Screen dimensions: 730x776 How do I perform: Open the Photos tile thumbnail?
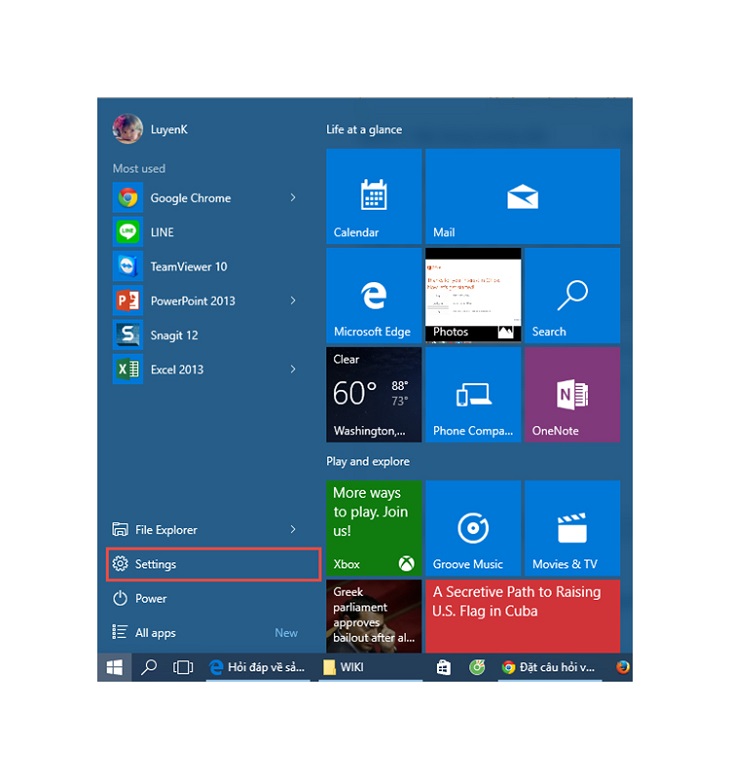tap(472, 295)
